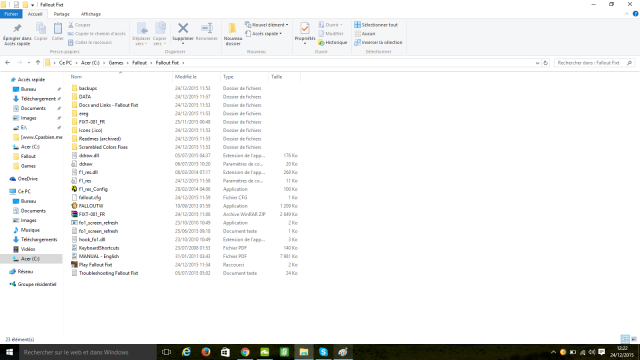
Task: Click Modifier in the ribbon
Action: click(x=331, y=33)
